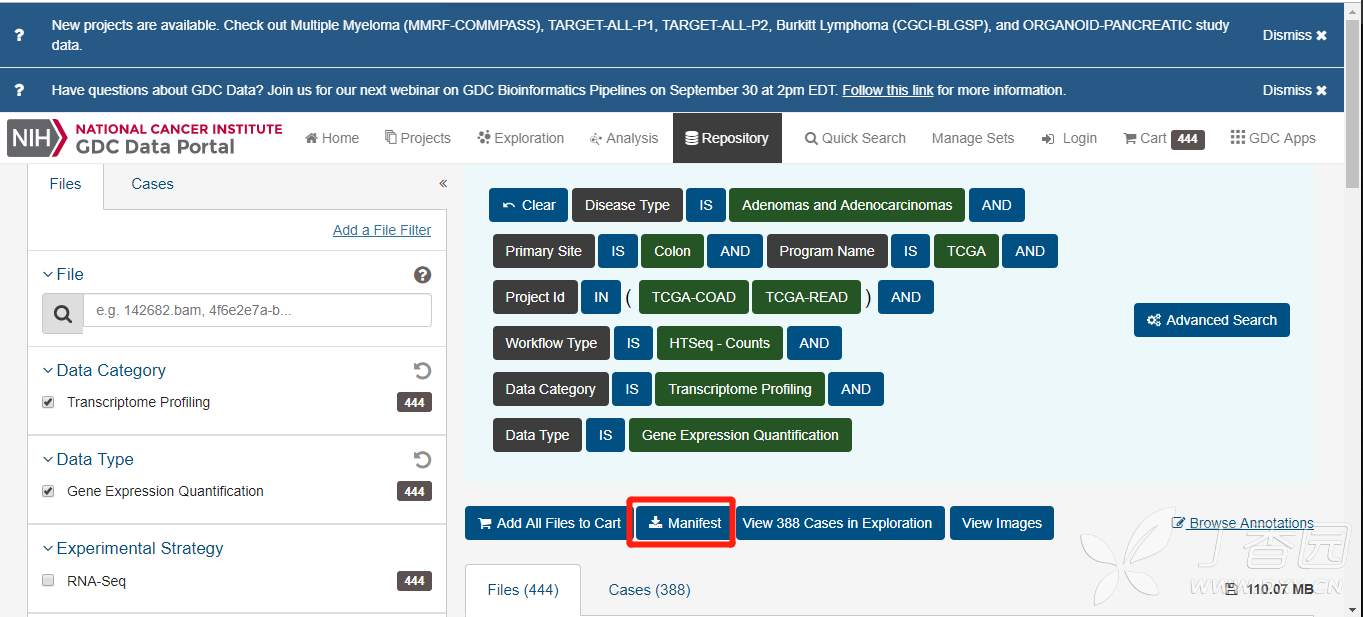Click the NIH GDC Data Portal logo

[145, 138]
